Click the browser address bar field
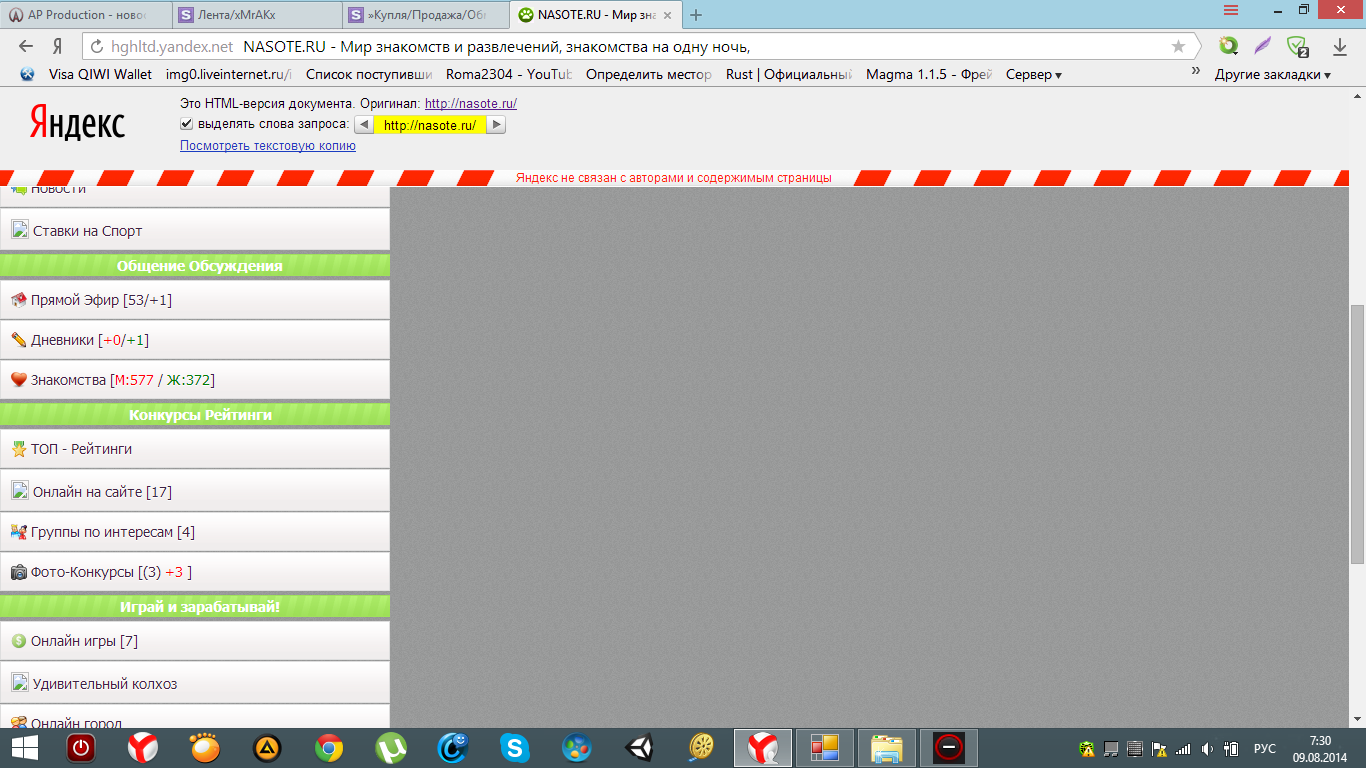The width and height of the screenshot is (1366, 768). coord(600,46)
